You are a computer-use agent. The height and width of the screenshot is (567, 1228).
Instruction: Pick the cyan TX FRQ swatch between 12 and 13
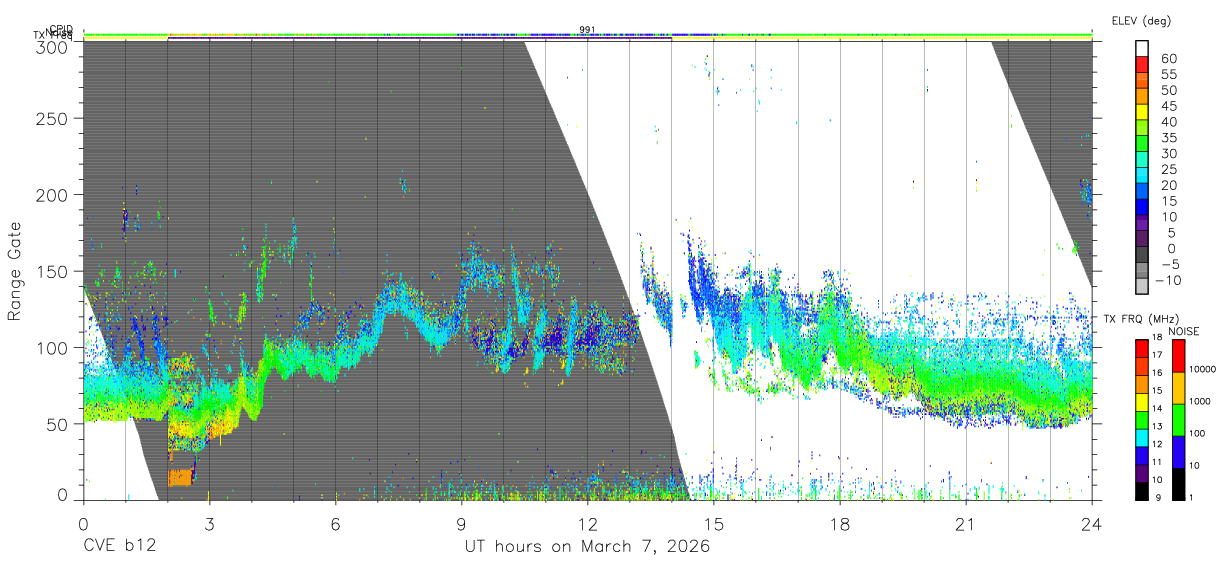click(x=1142, y=437)
